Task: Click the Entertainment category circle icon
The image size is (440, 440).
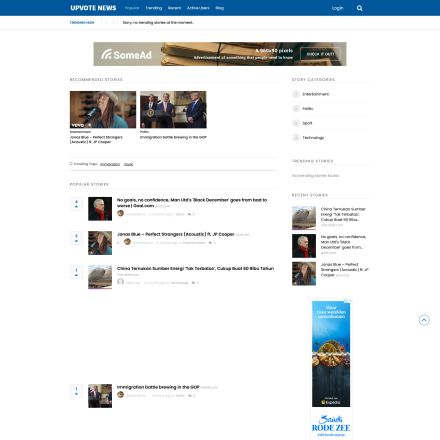Action: [x=296, y=94]
